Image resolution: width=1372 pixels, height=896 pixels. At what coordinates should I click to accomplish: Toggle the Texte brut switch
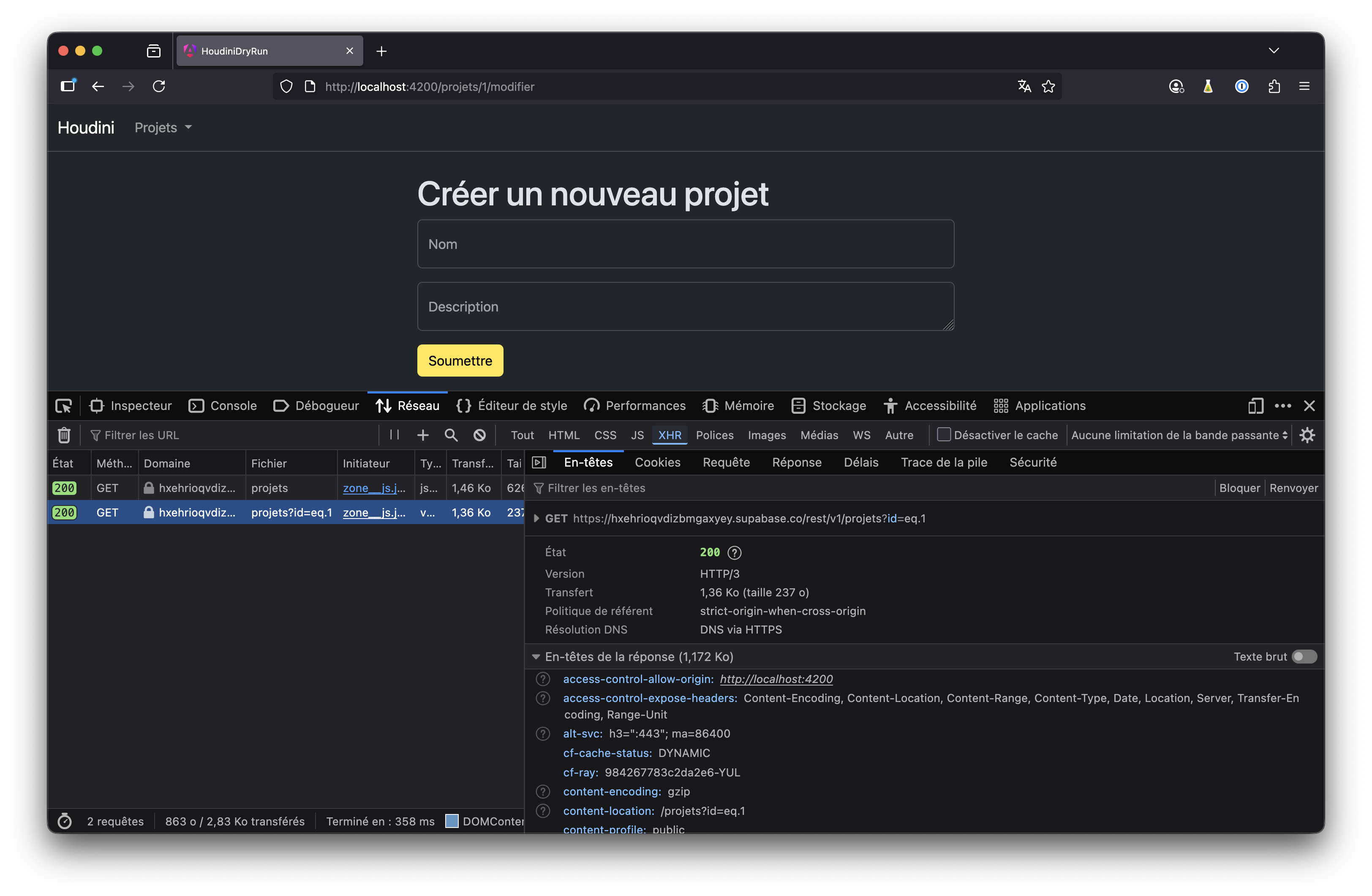pyautogui.click(x=1304, y=656)
